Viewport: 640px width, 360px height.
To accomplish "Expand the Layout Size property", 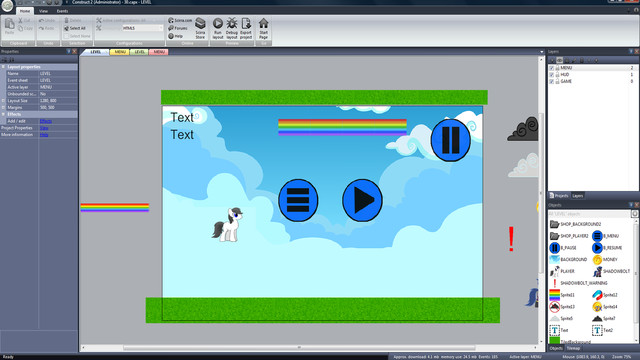I will [x=3, y=100].
